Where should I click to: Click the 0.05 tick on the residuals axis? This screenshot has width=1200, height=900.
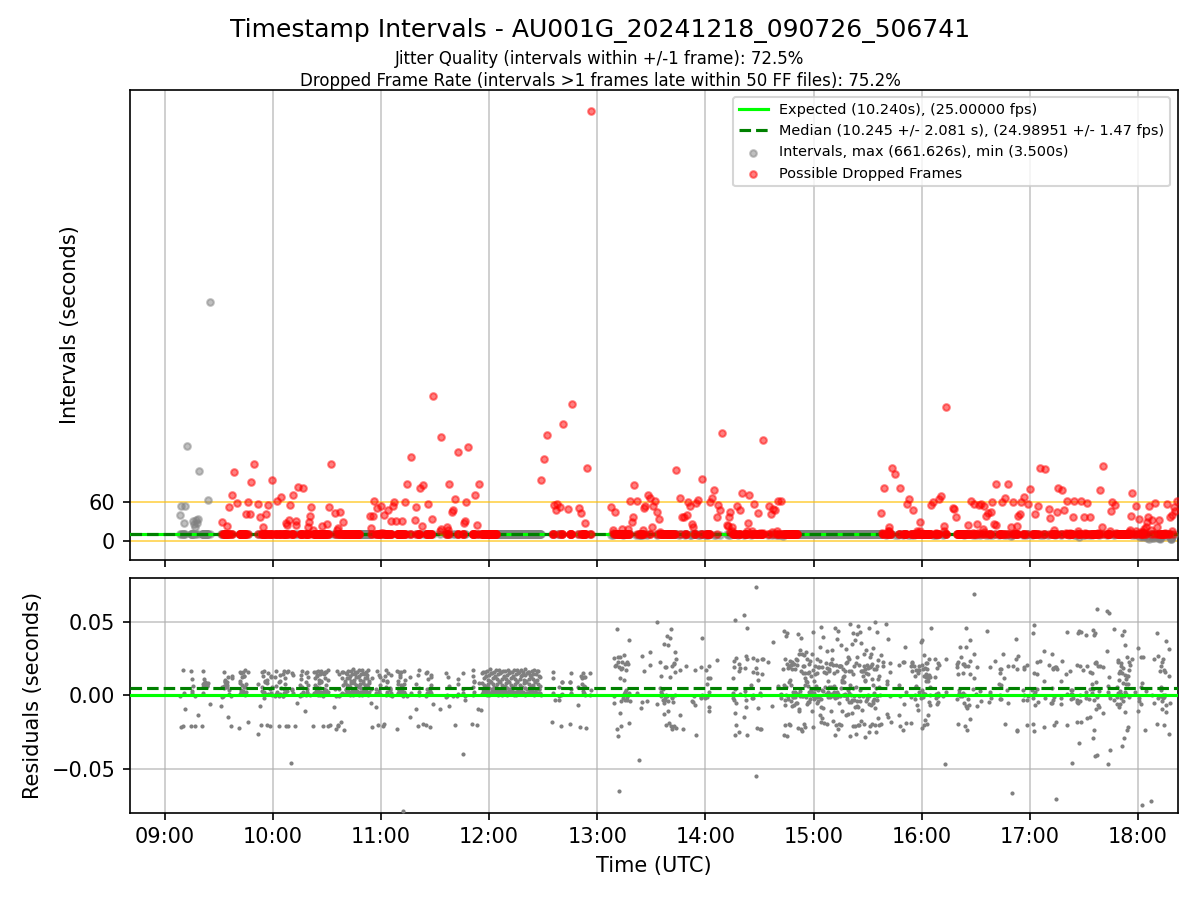point(94,622)
